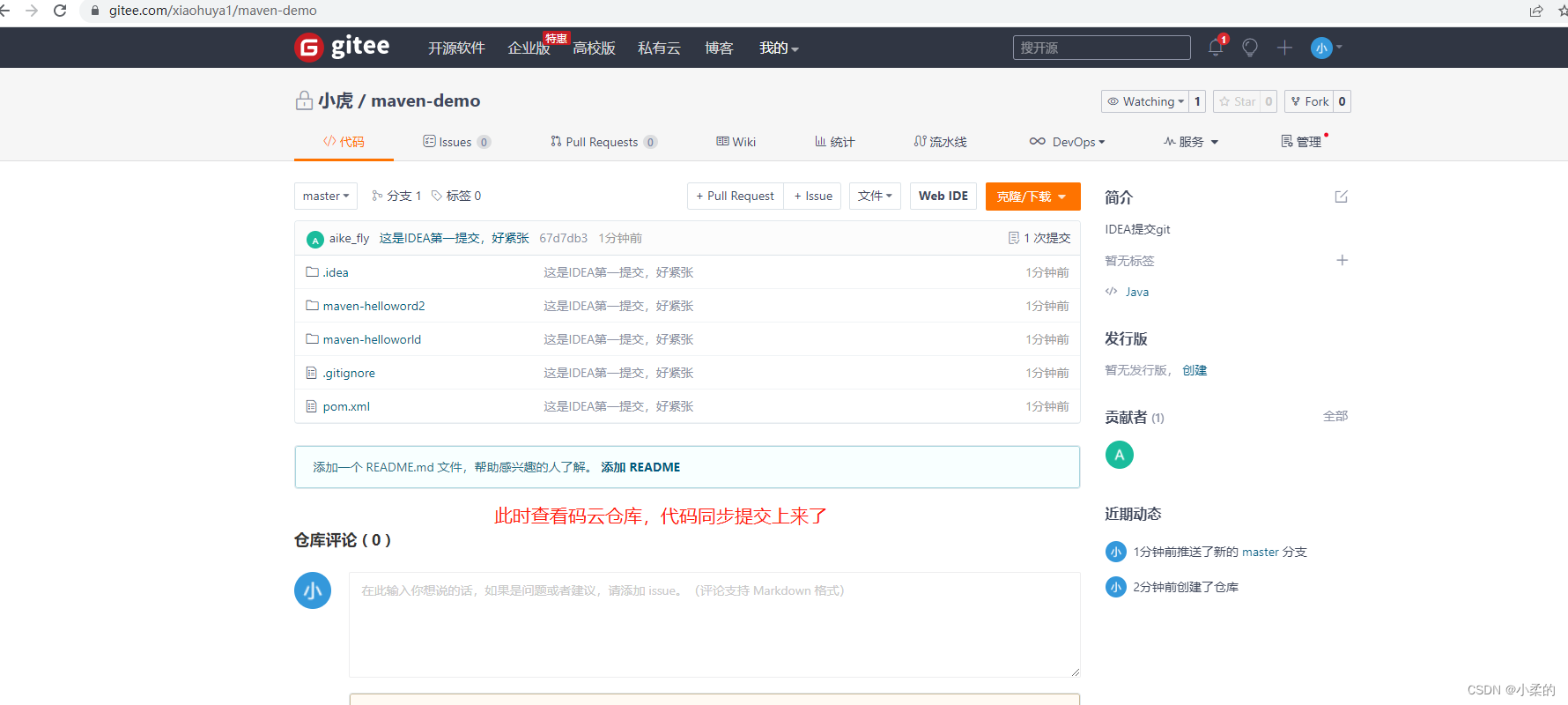Click the .idea folder icon

[312, 271]
